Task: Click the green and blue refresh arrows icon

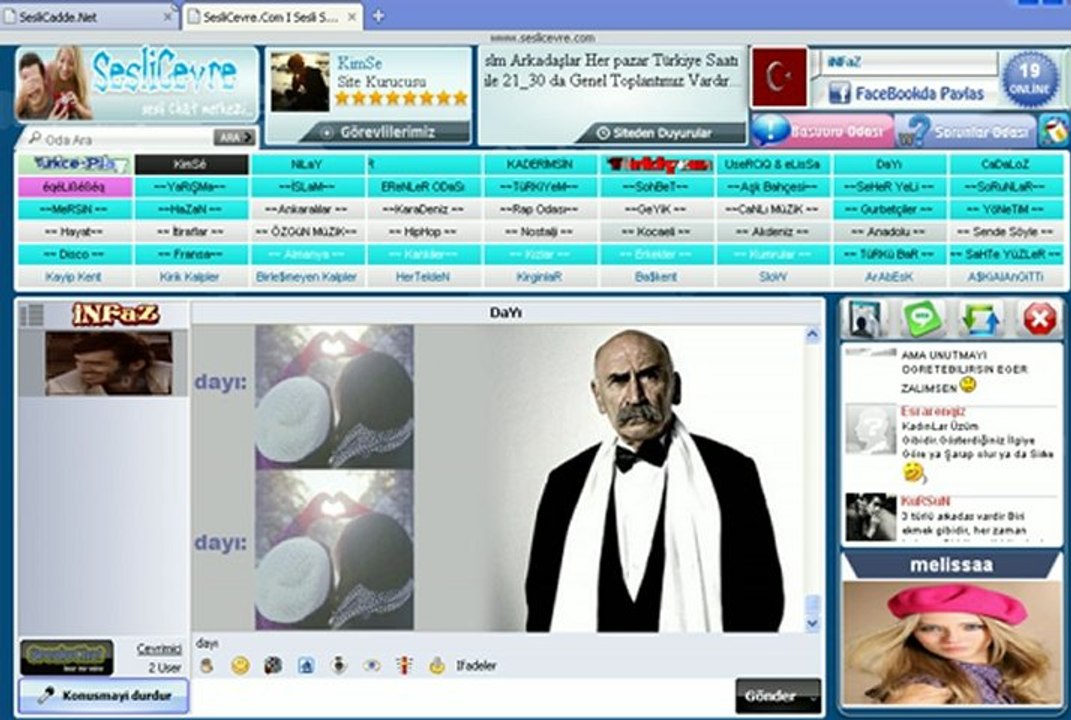Action: click(x=981, y=319)
